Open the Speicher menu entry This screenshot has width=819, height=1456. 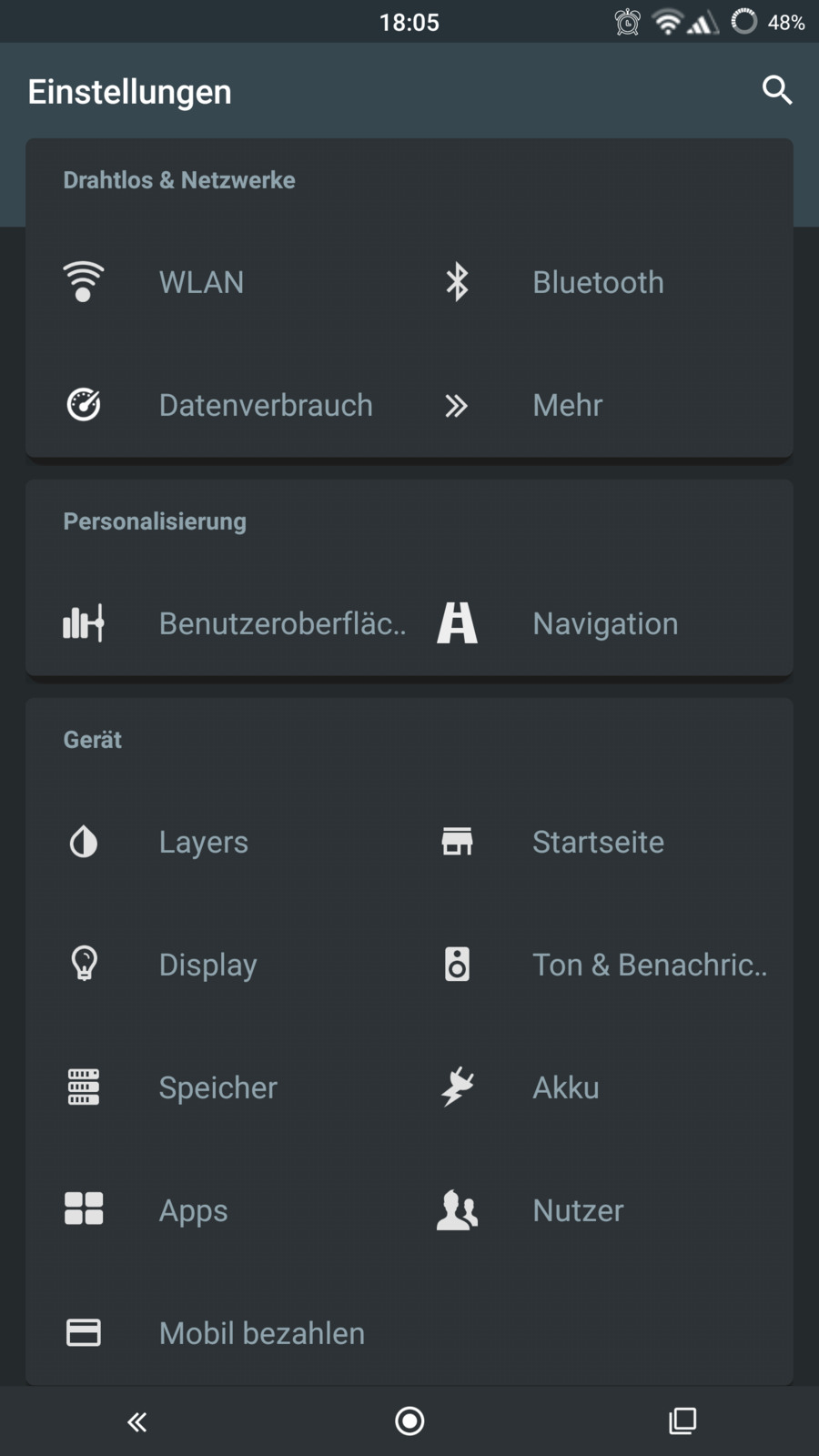218,1087
